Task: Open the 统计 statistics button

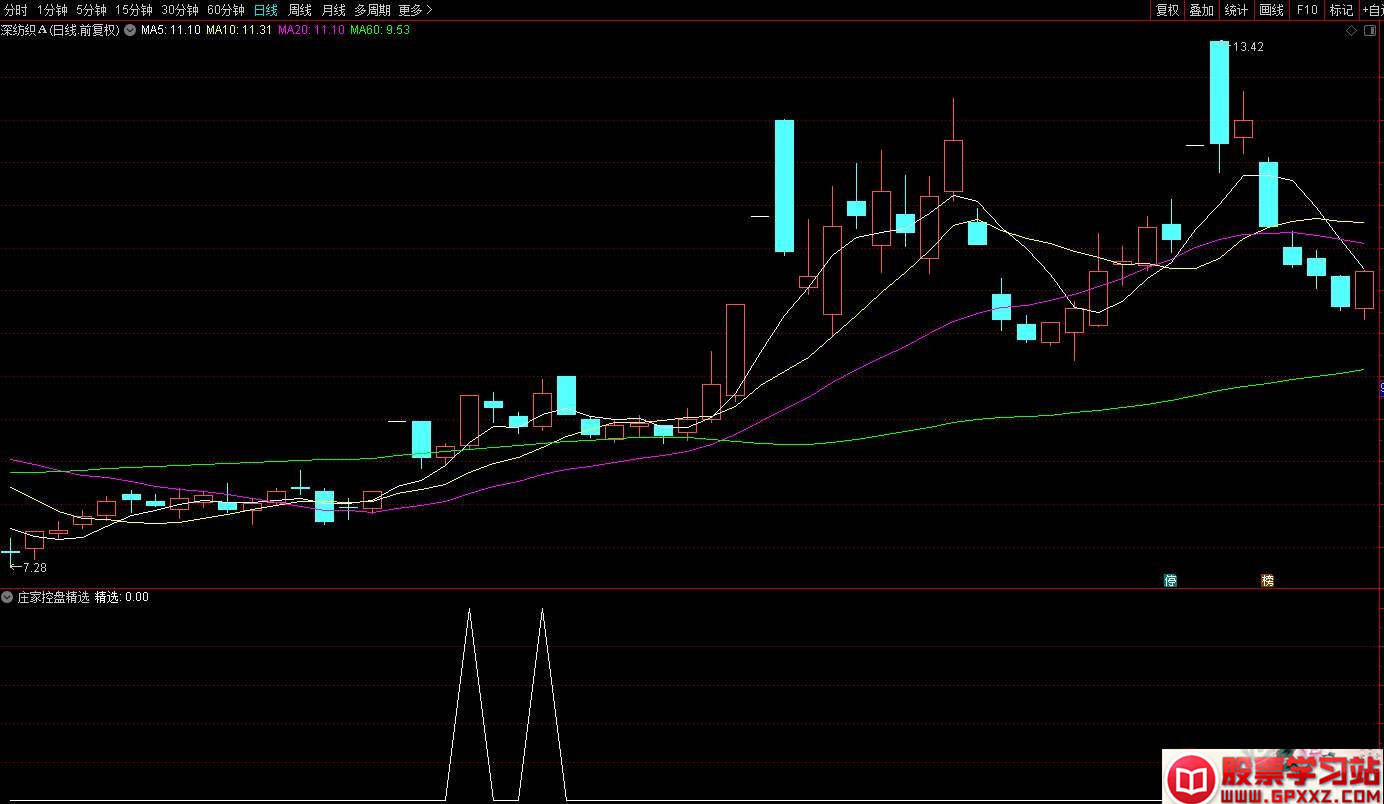Action: pos(1236,10)
